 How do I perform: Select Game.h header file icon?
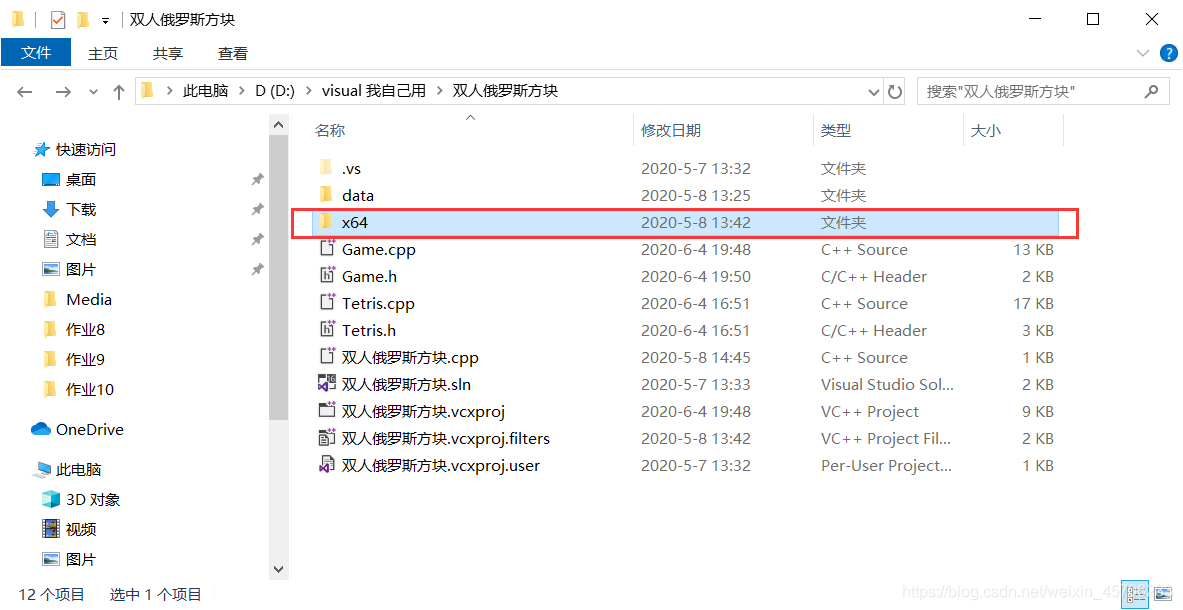point(327,275)
